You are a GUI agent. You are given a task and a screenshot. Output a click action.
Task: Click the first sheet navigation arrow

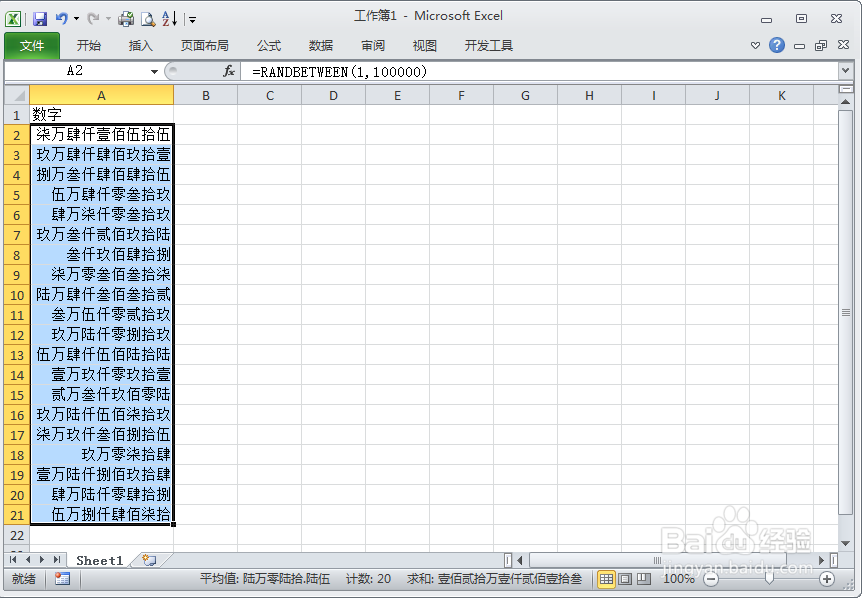point(13,560)
